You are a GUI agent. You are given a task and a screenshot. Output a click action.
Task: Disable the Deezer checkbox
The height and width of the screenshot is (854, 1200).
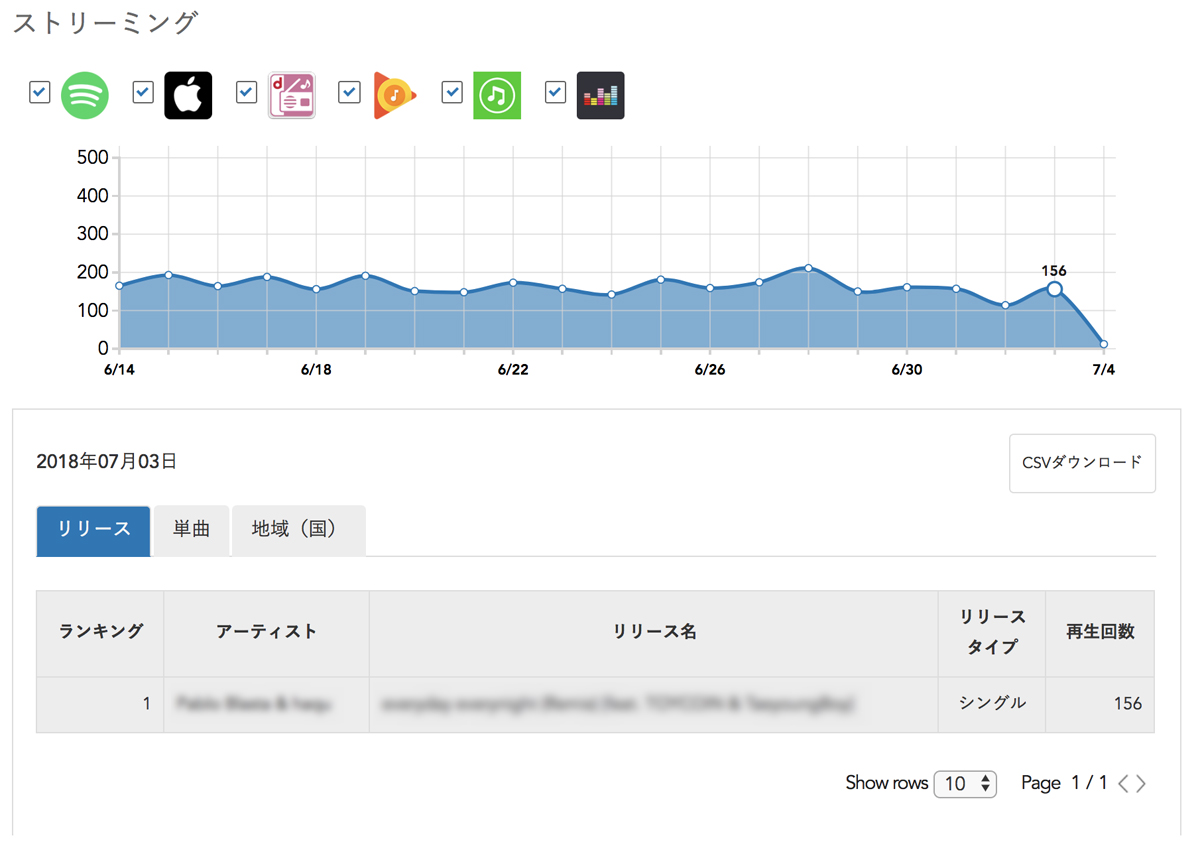pos(555,92)
